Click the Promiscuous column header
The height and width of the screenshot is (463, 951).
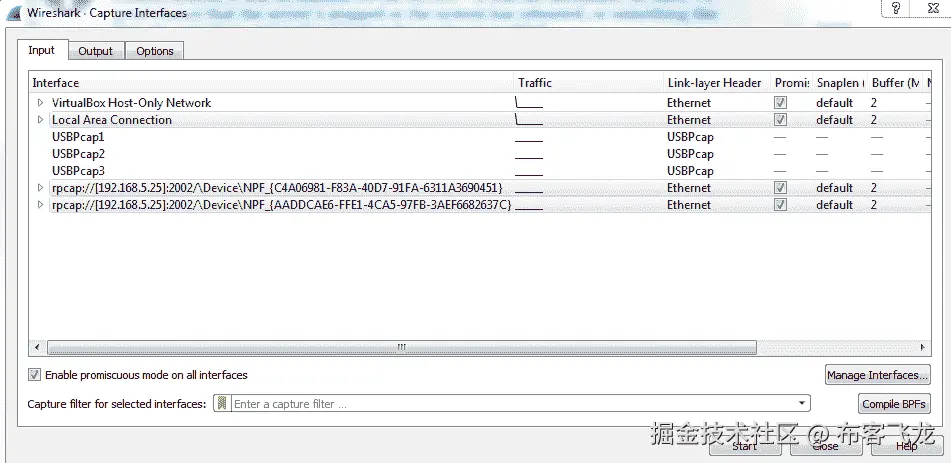click(791, 83)
